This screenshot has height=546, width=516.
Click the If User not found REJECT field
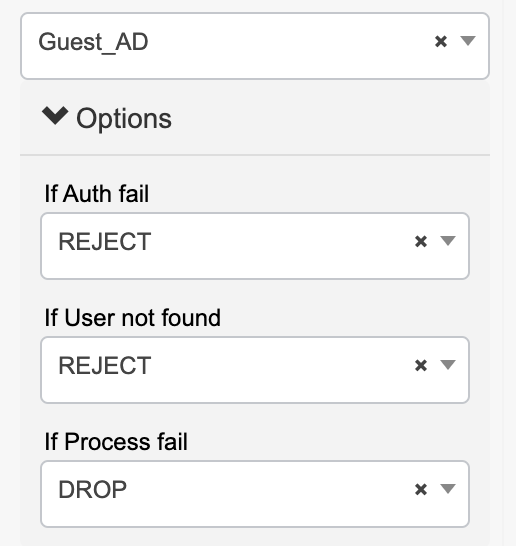(255, 370)
